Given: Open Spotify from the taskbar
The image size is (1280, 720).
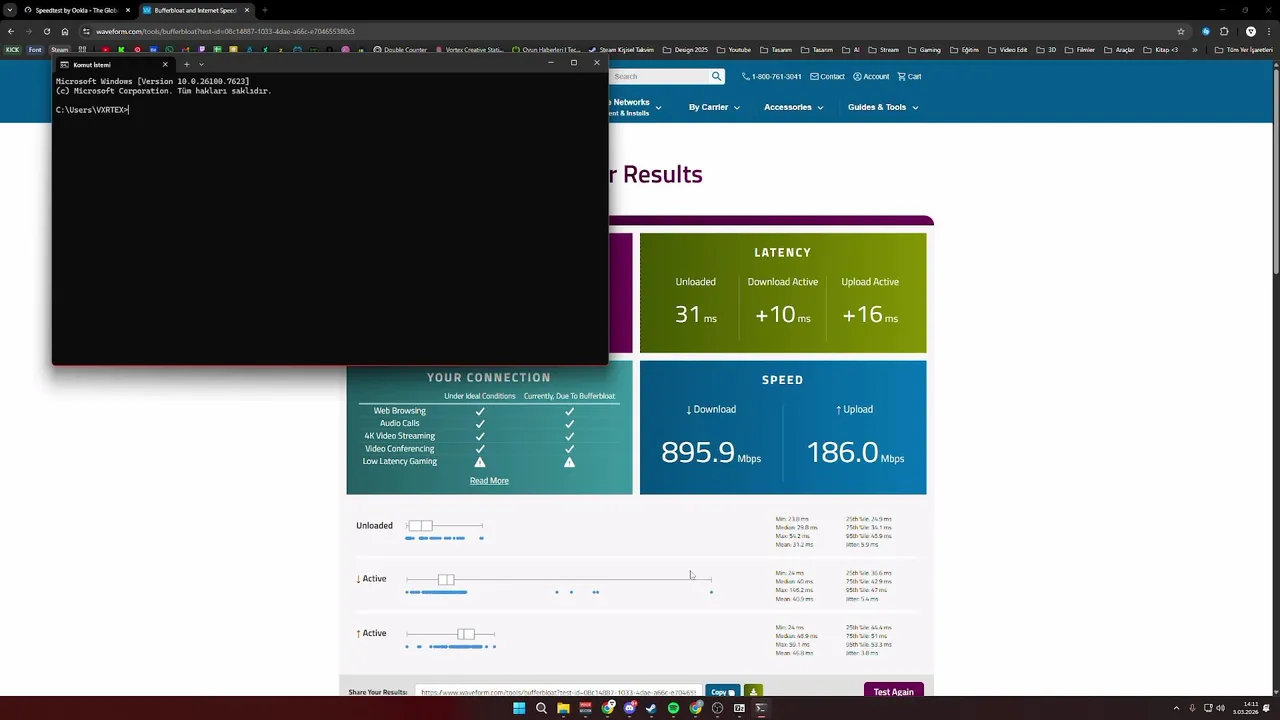Looking at the screenshot, I should tap(673, 708).
